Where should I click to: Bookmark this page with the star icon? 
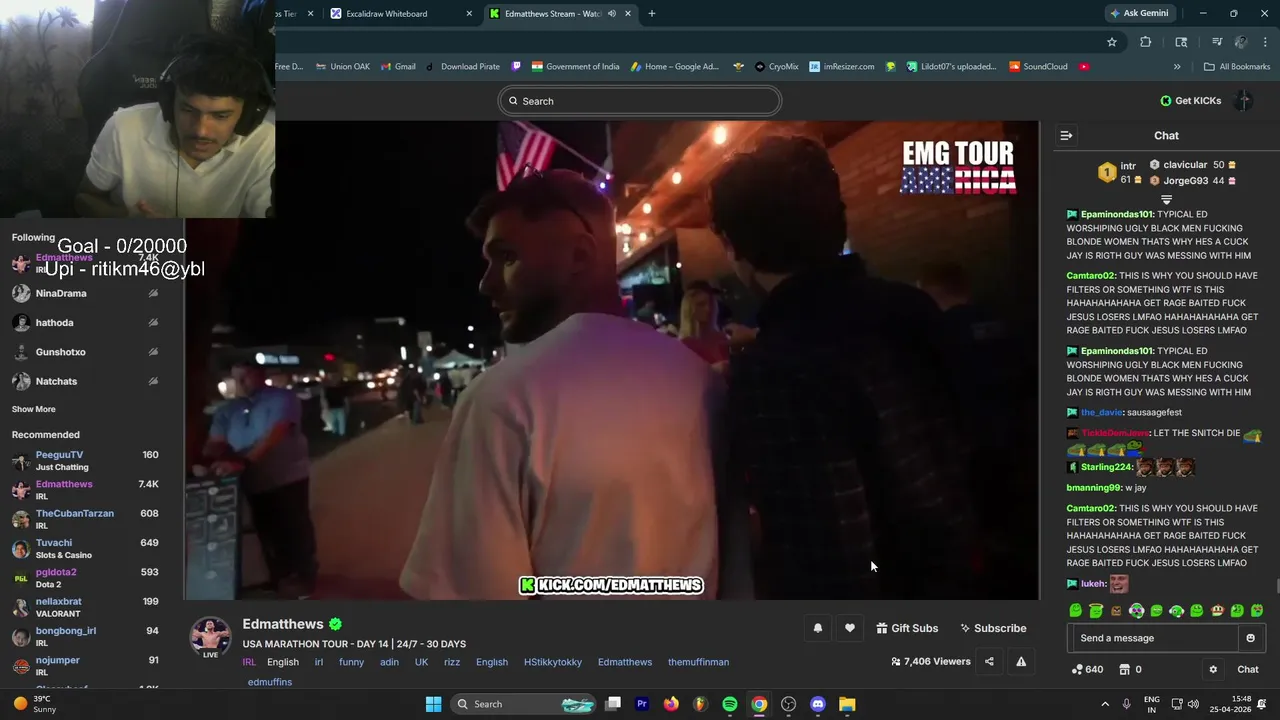click(x=1111, y=42)
